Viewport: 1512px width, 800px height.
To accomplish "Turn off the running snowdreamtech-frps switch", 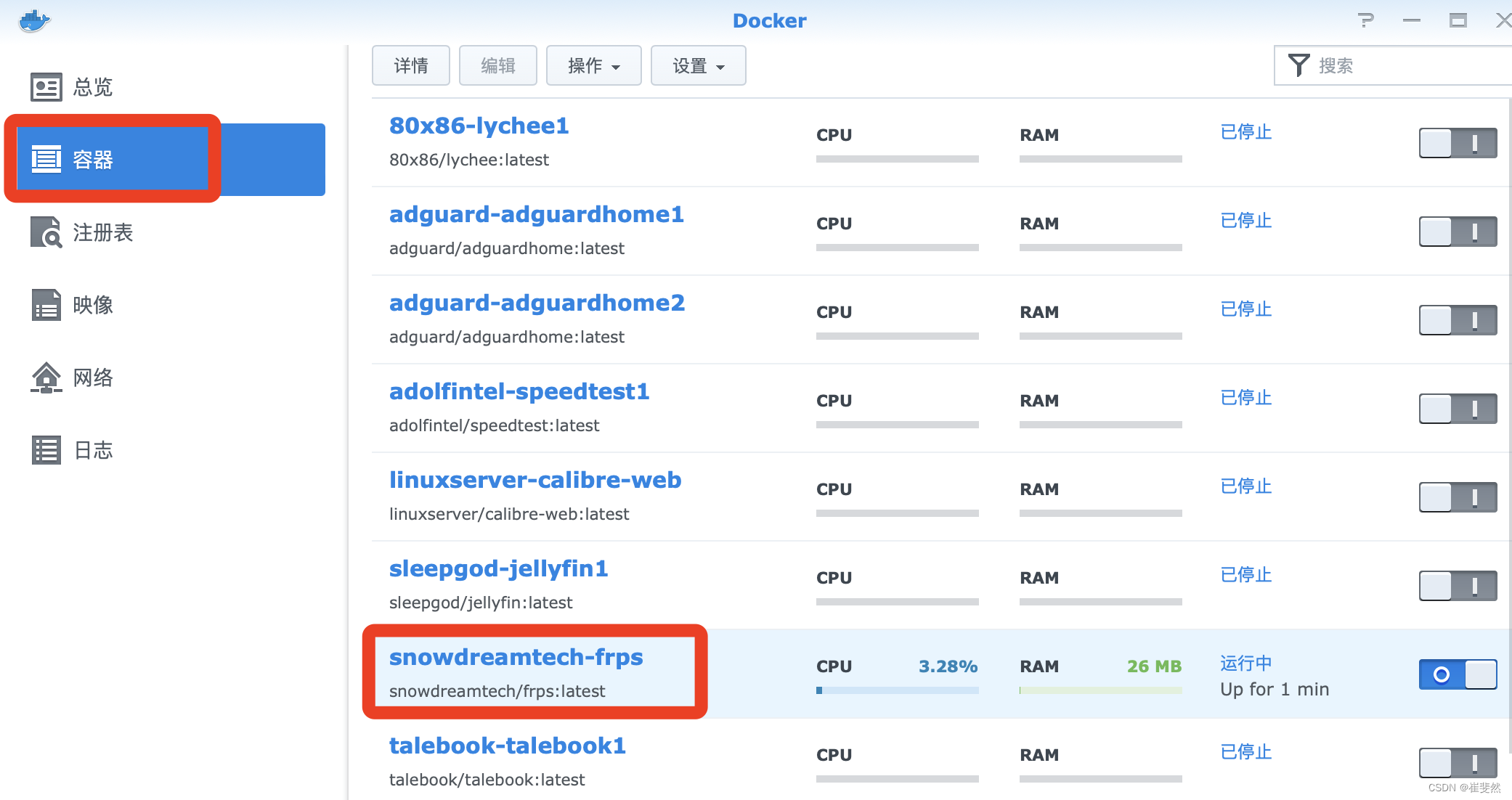I will point(1458,674).
